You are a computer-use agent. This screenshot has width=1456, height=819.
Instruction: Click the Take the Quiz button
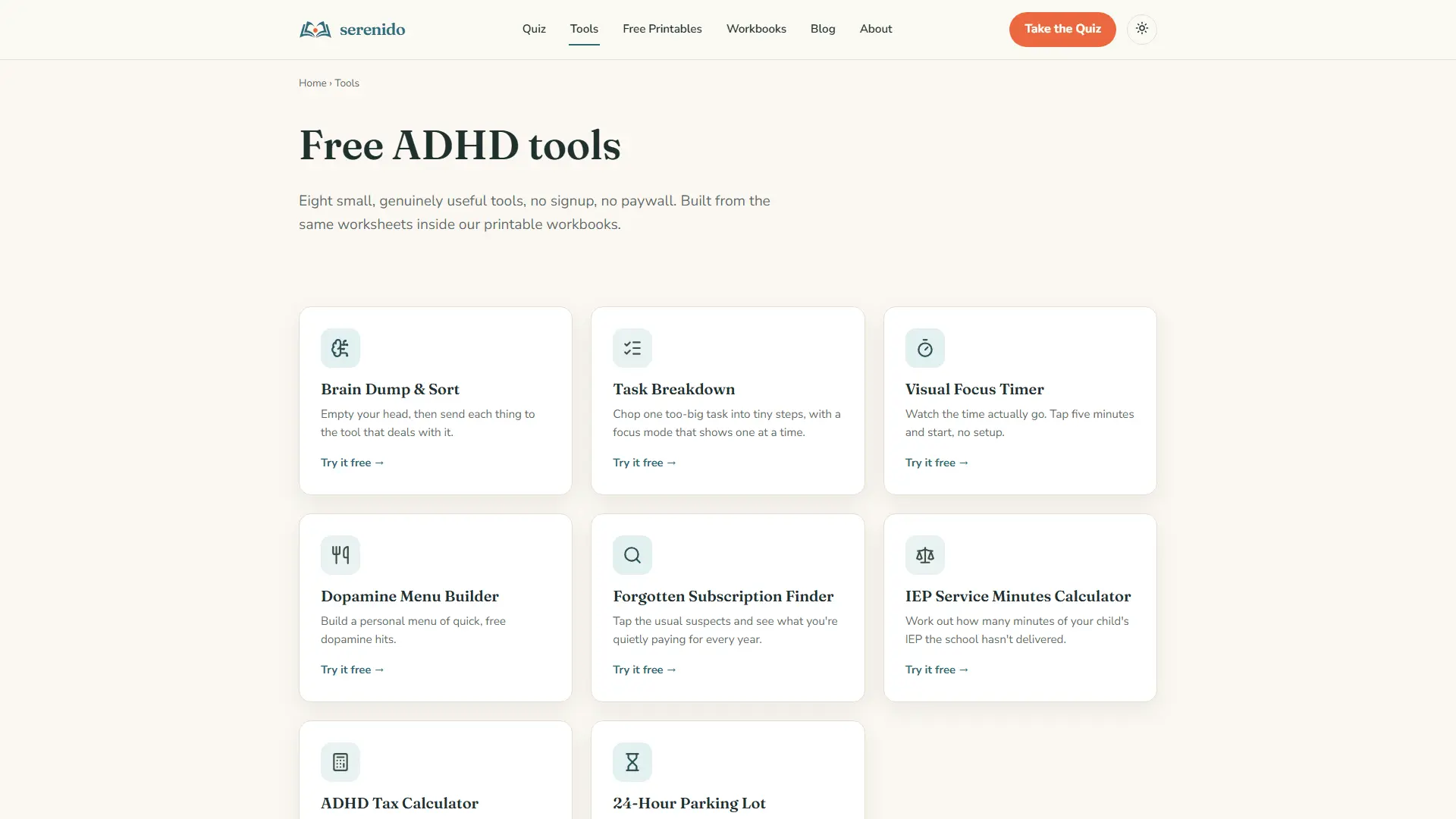click(x=1062, y=29)
